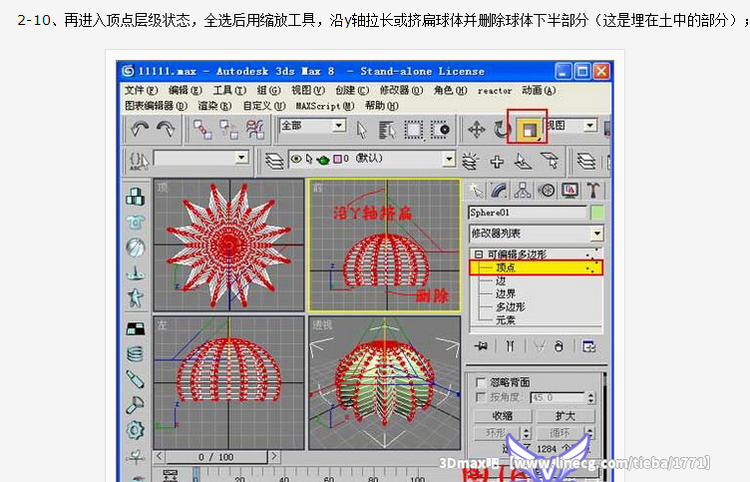Switch to the Motion wheel panel tab
The image size is (750, 482).
[546, 190]
